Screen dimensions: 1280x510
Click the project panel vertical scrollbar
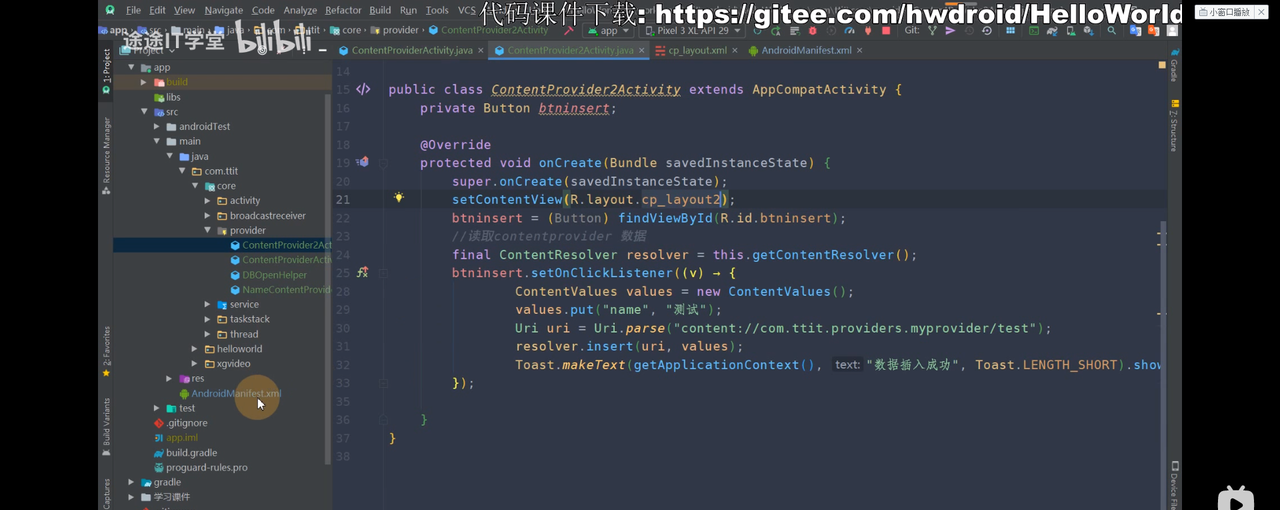pyautogui.click(x=328, y=278)
